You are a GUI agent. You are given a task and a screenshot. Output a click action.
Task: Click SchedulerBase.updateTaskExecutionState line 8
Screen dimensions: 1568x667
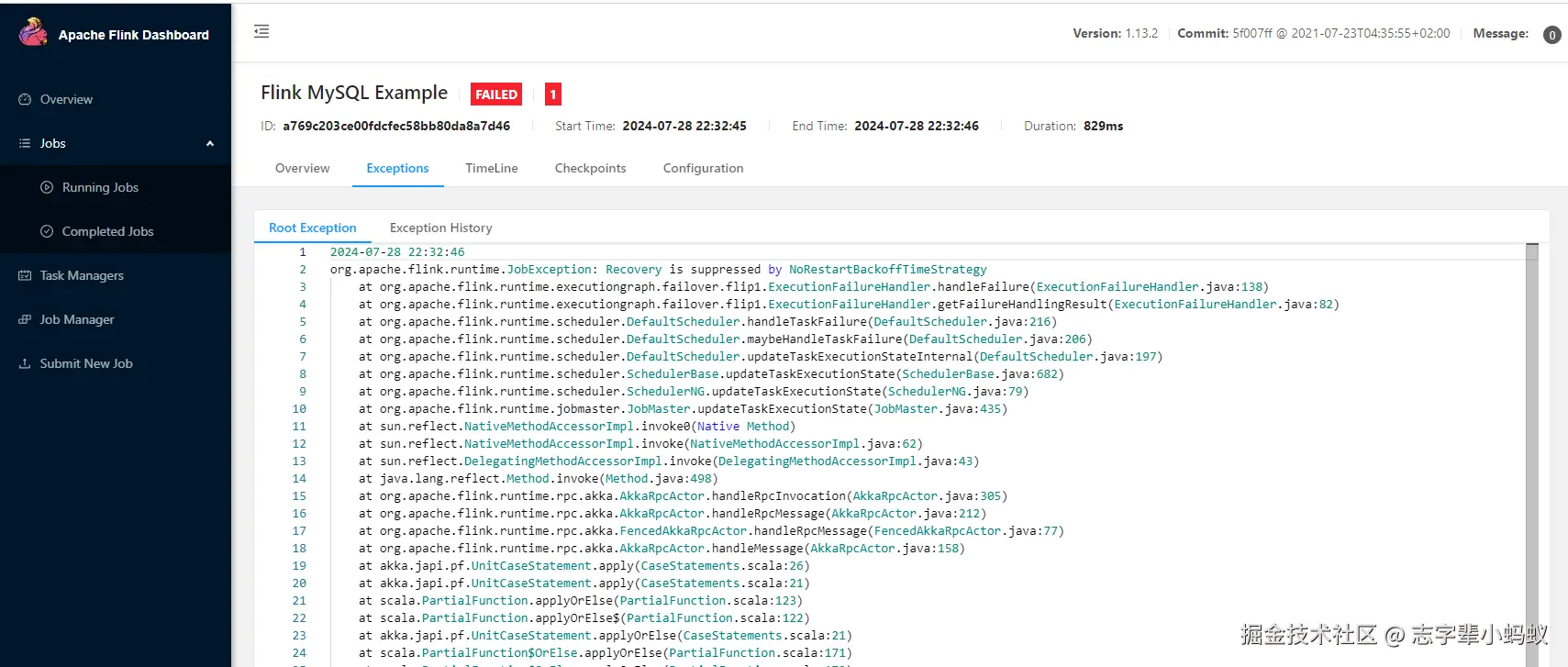[711, 373]
